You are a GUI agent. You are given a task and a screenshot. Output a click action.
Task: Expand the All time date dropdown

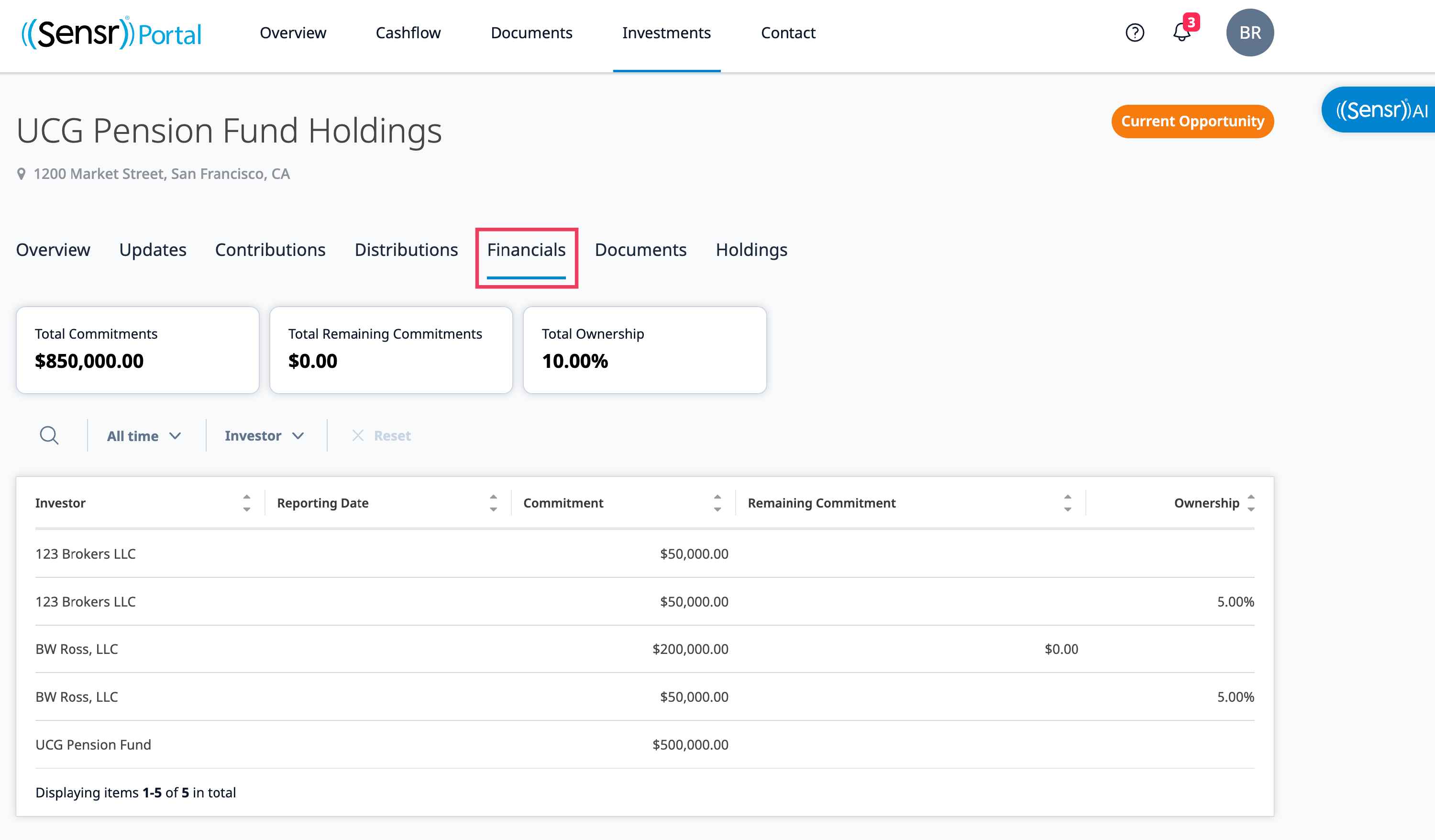143,436
